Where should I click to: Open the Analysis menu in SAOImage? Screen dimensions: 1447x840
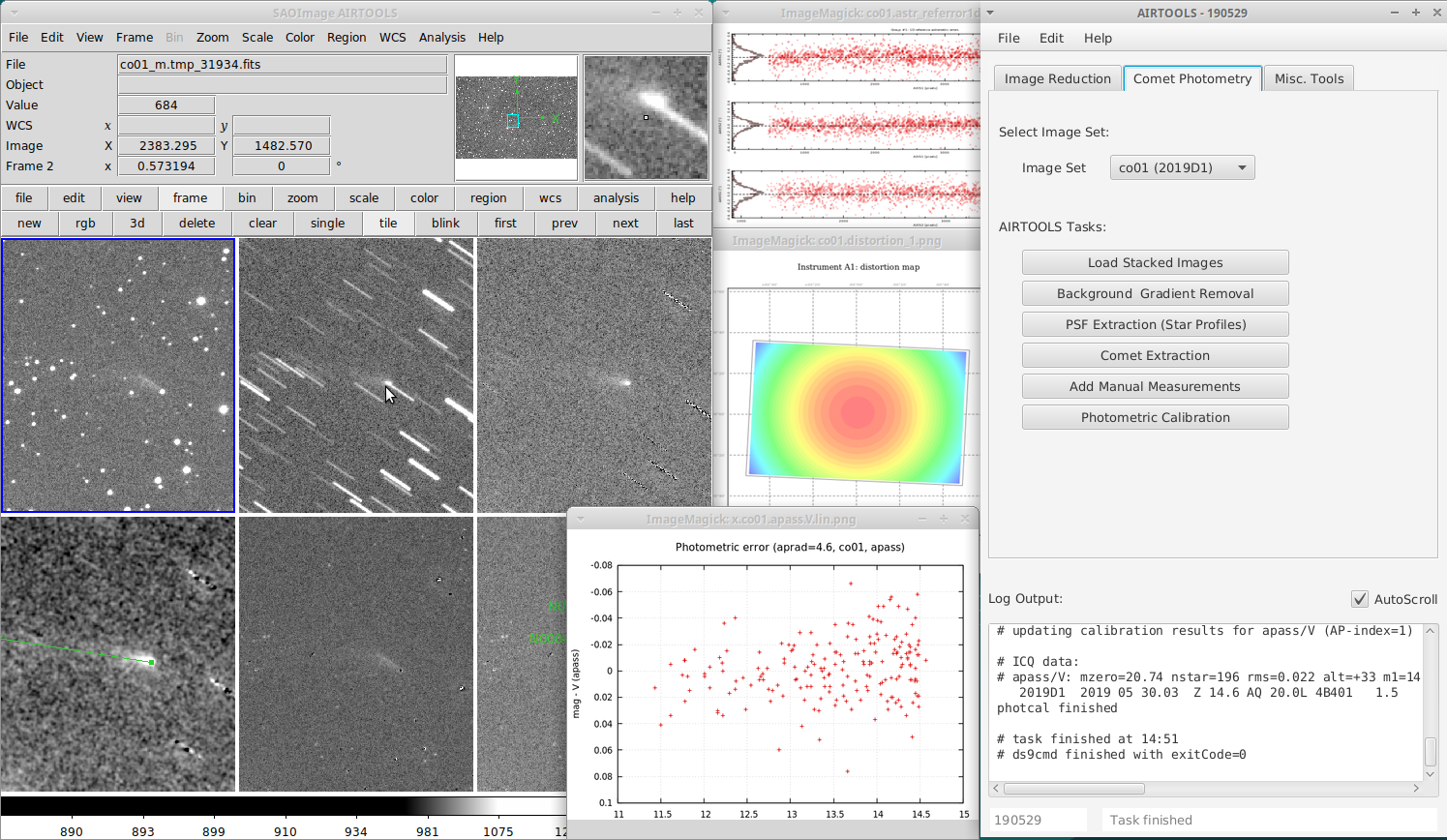pyautogui.click(x=442, y=37)
